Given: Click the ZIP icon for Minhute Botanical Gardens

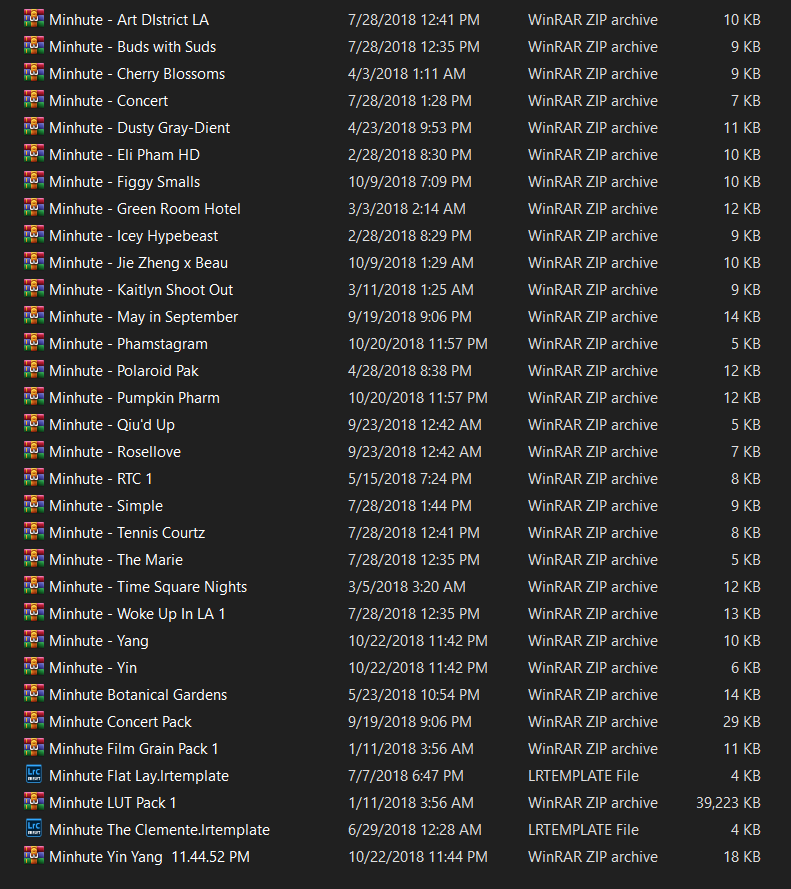Looking at the screenshot, I should click(34, 694).
